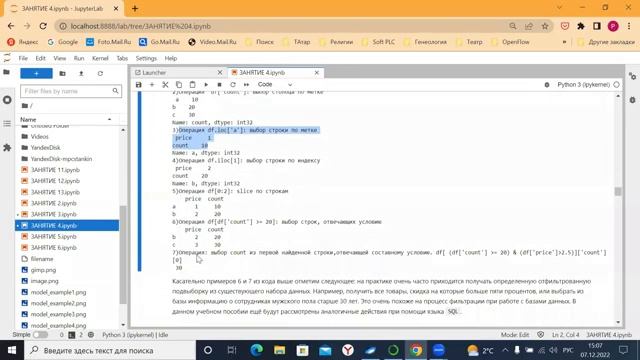Open the table of contents sidebar
Image resolution: width=640 pixels, height=360 pixels.
pyautogui.click(x=7, y=123)
